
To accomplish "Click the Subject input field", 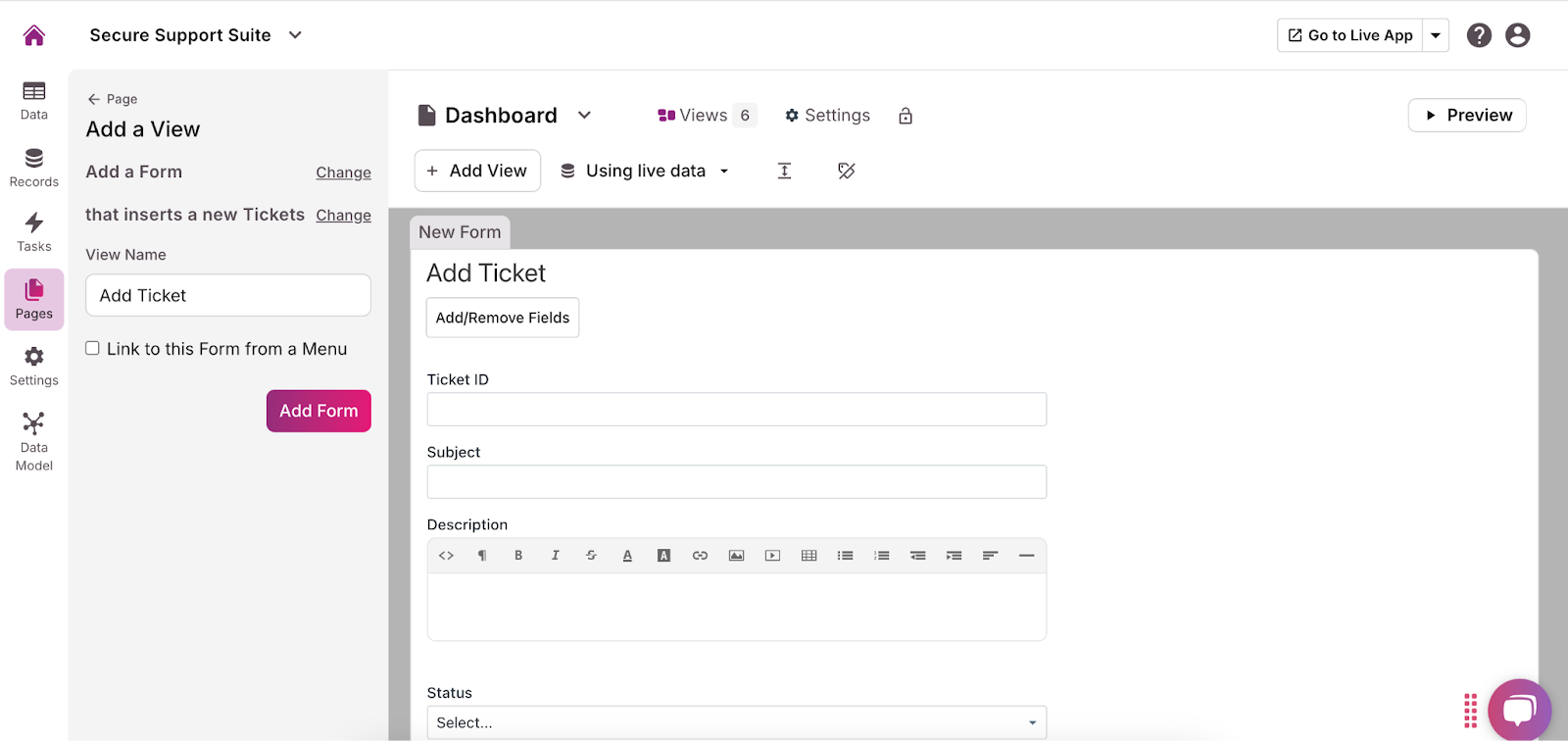I will pyautogui.click(x=736, y=481).
